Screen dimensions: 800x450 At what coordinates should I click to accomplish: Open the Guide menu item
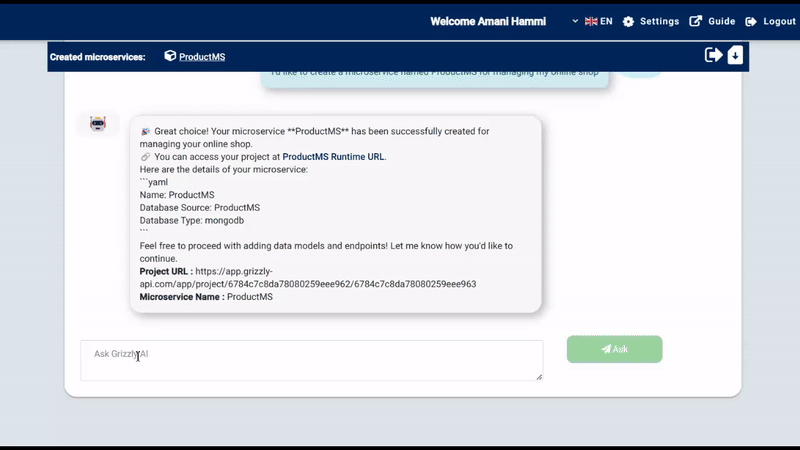721,21
